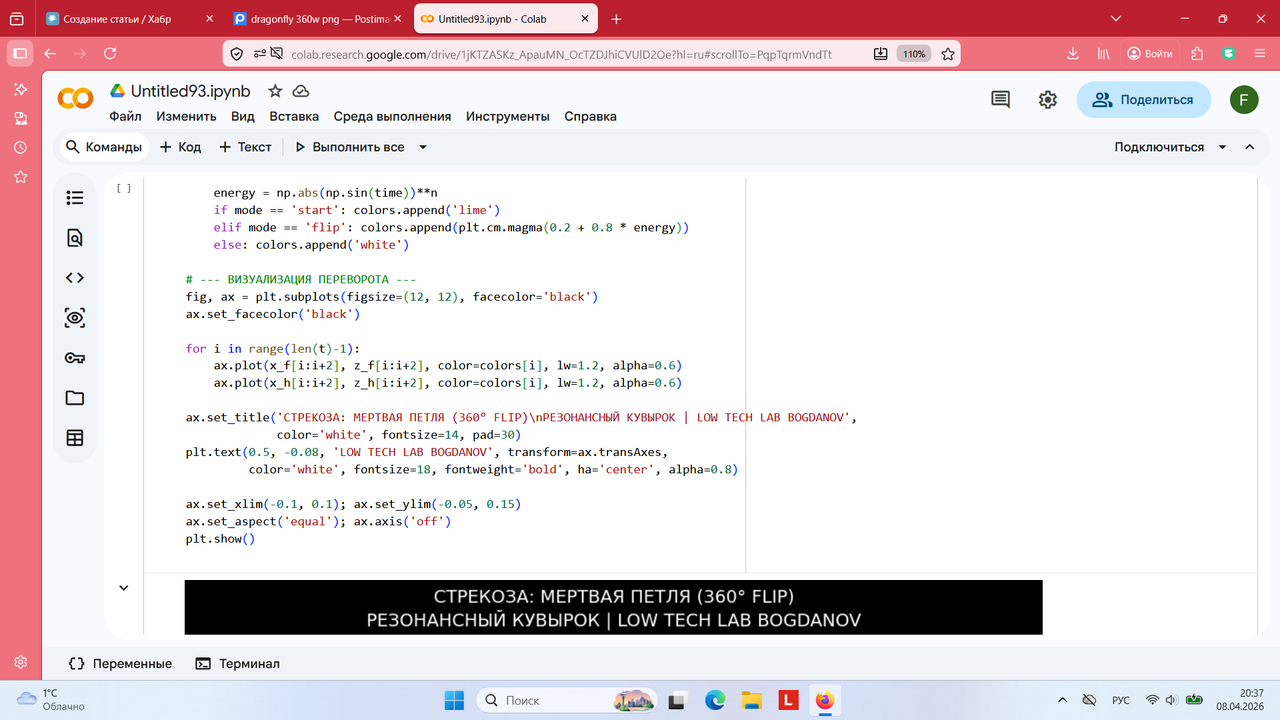
Task: Open the Инструменты menu
Action: pos(508,116)
